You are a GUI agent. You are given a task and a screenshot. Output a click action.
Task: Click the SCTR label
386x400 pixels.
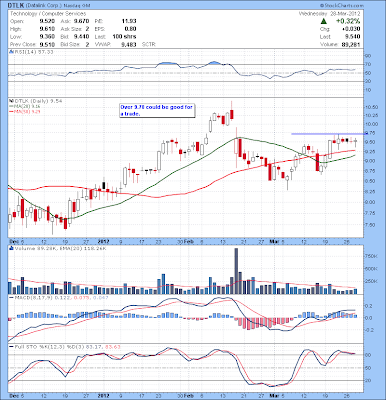[x=149, y=44]
